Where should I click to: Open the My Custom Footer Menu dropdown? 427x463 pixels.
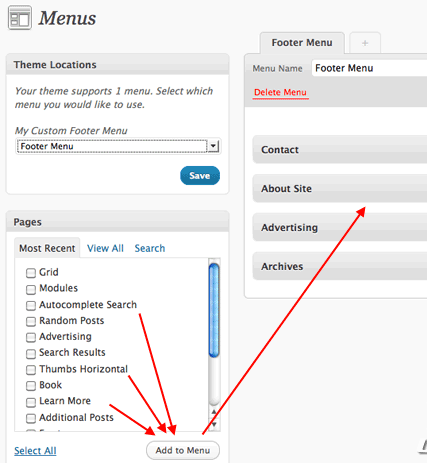coord(118,146)
